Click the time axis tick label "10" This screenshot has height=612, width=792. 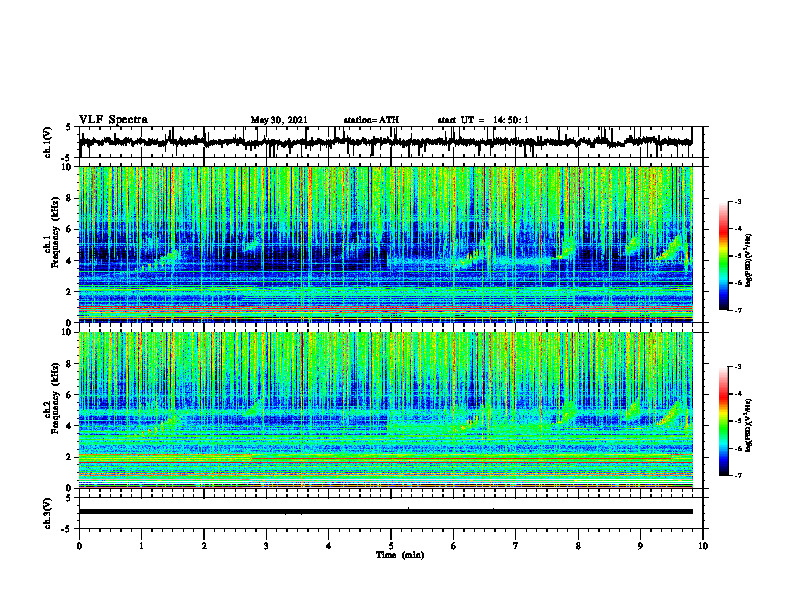(x=703, y=546)
